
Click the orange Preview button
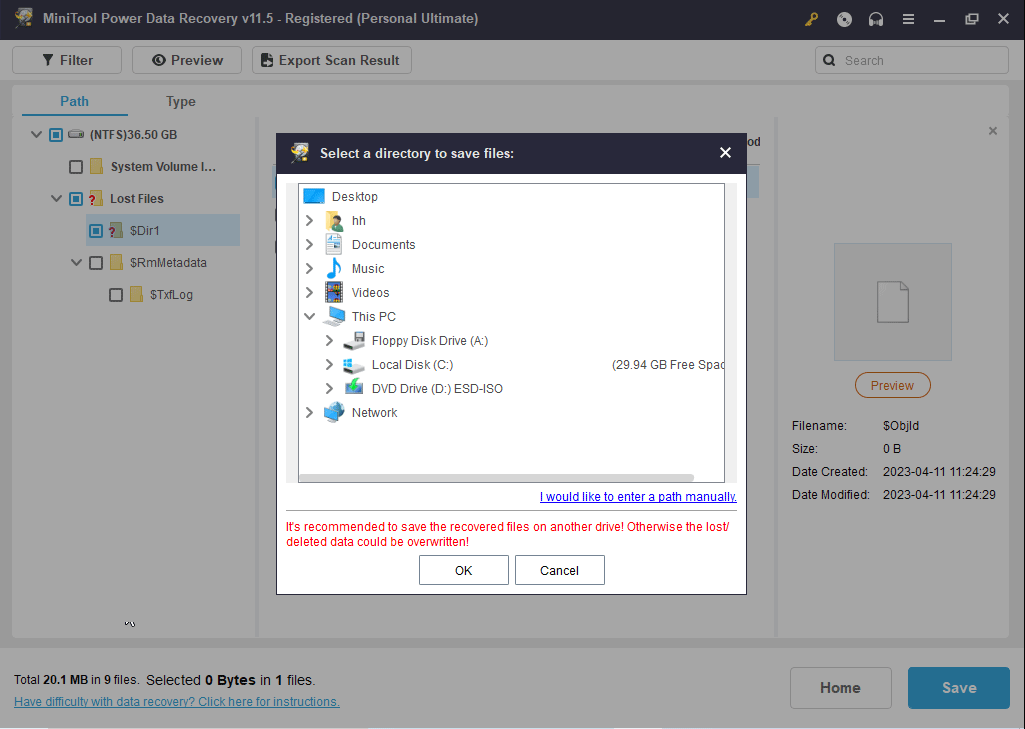tap(892, 385)
